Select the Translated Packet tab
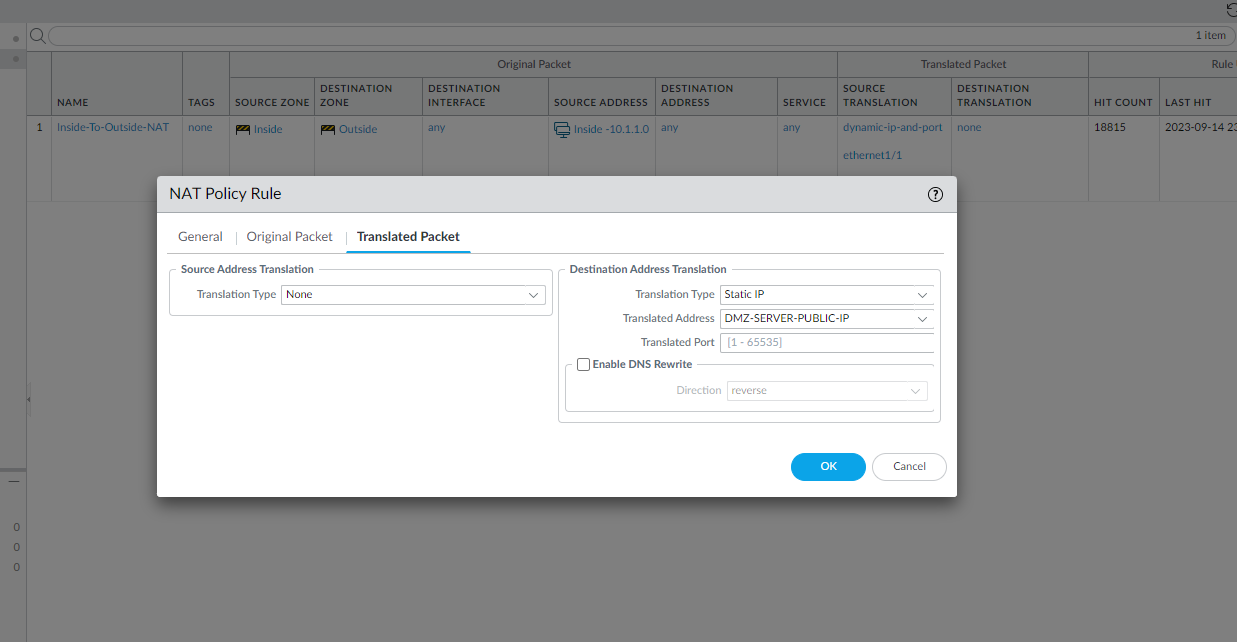 point(408,236)
